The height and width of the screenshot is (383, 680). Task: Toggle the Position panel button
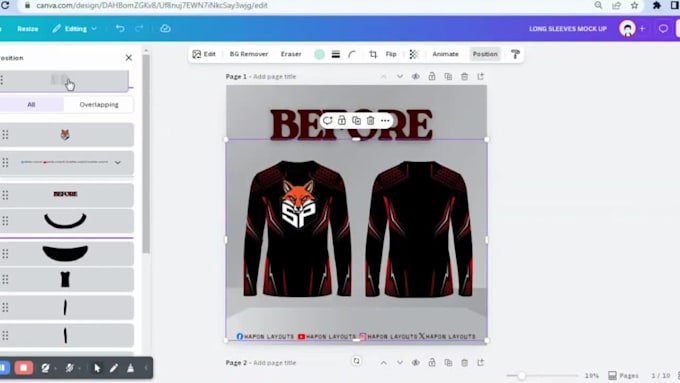click(485, 54)
